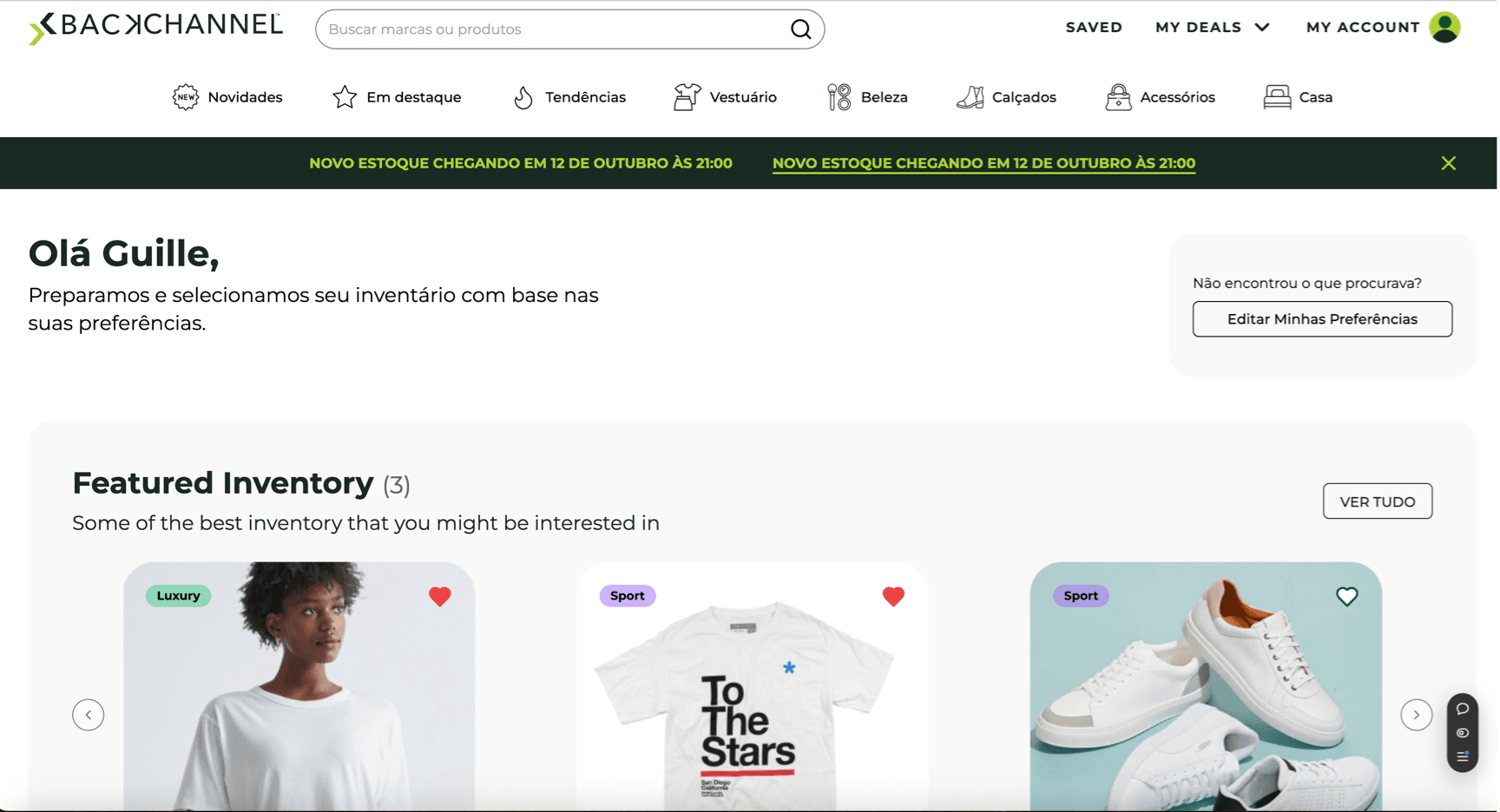The image size is (1500, 812).
Task: Click the Backchannel logo
Action: pyautogui.click(x=156, y=28)
